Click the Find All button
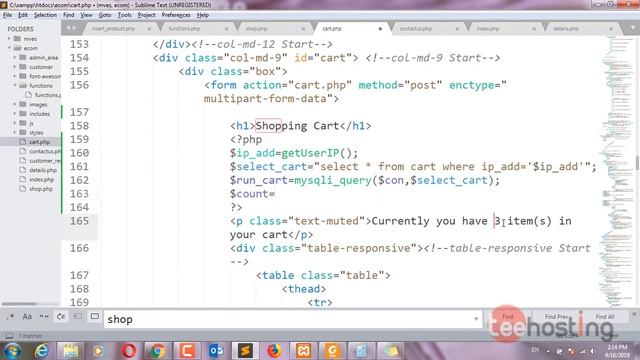The image size is (640, 360). click(x=605, y=317)
